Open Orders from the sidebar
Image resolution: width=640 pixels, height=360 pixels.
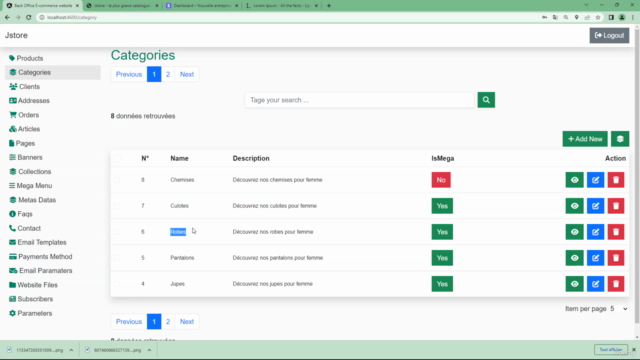tap(24, 115)
